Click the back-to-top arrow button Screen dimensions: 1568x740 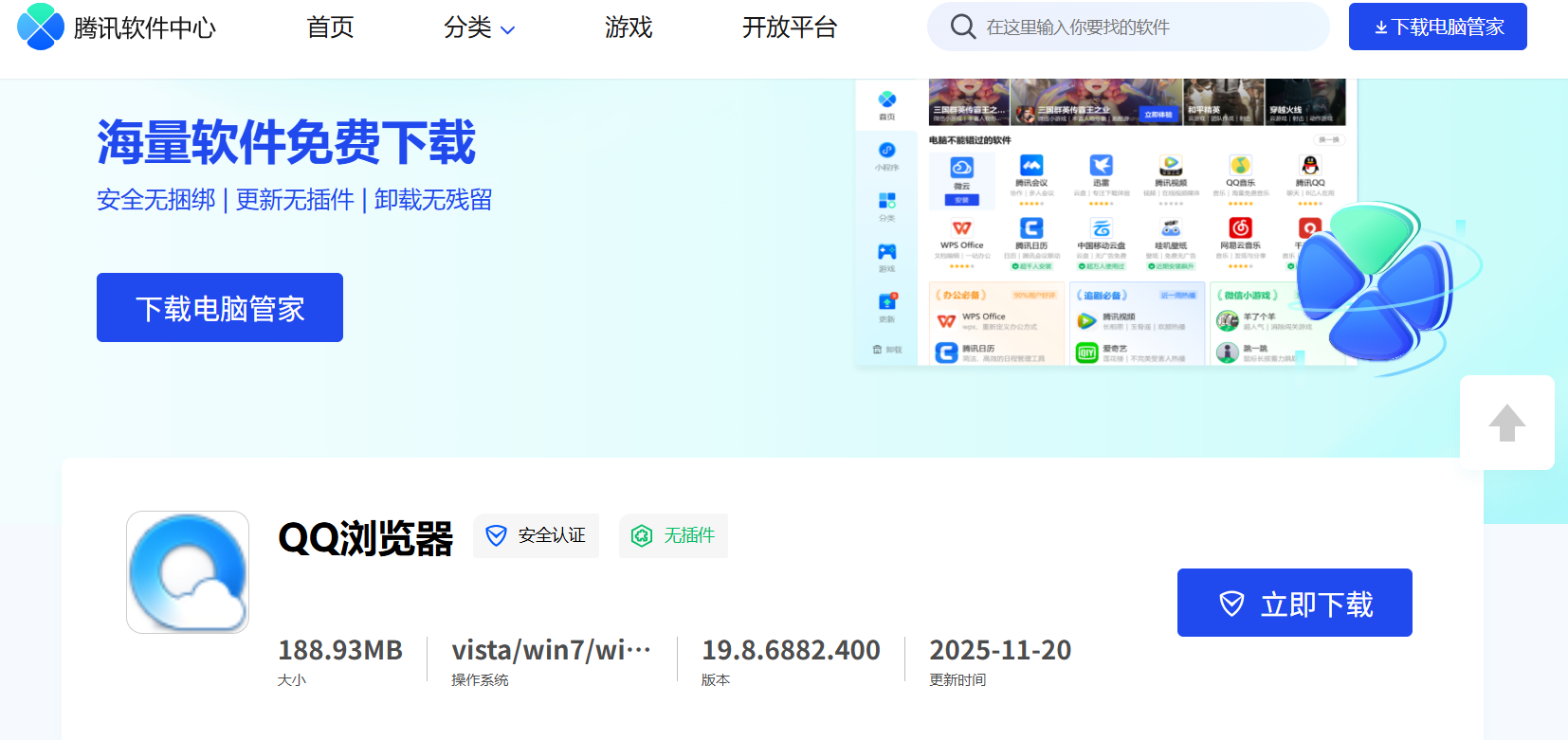1507,423
